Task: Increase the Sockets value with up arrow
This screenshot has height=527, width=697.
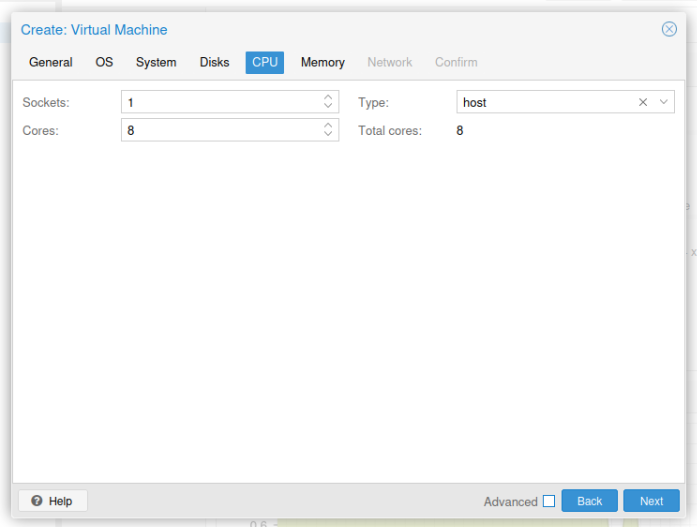Action: coord(328,98)
